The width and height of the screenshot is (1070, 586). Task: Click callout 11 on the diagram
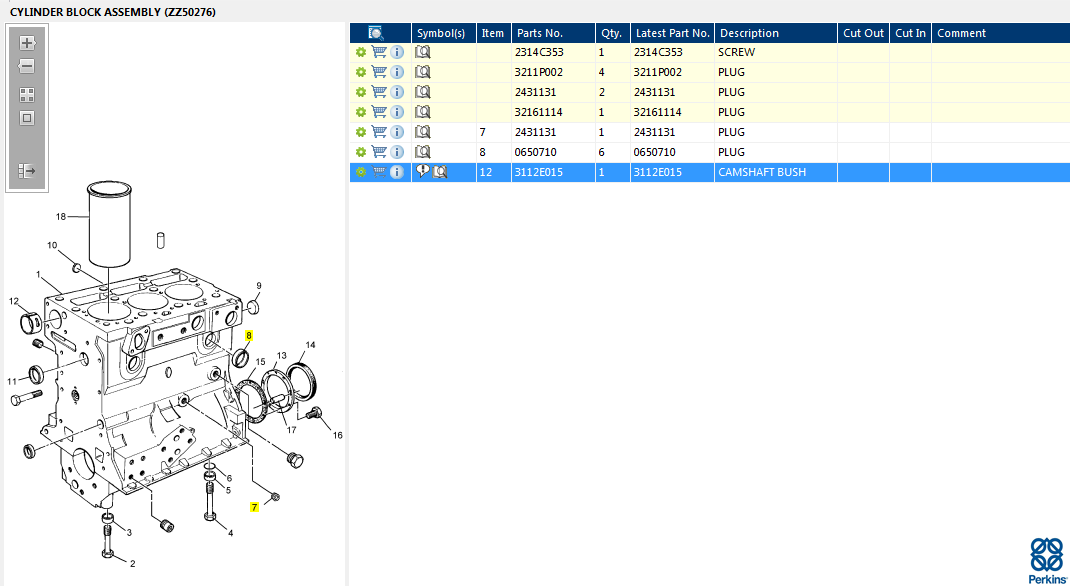point(12,381)
